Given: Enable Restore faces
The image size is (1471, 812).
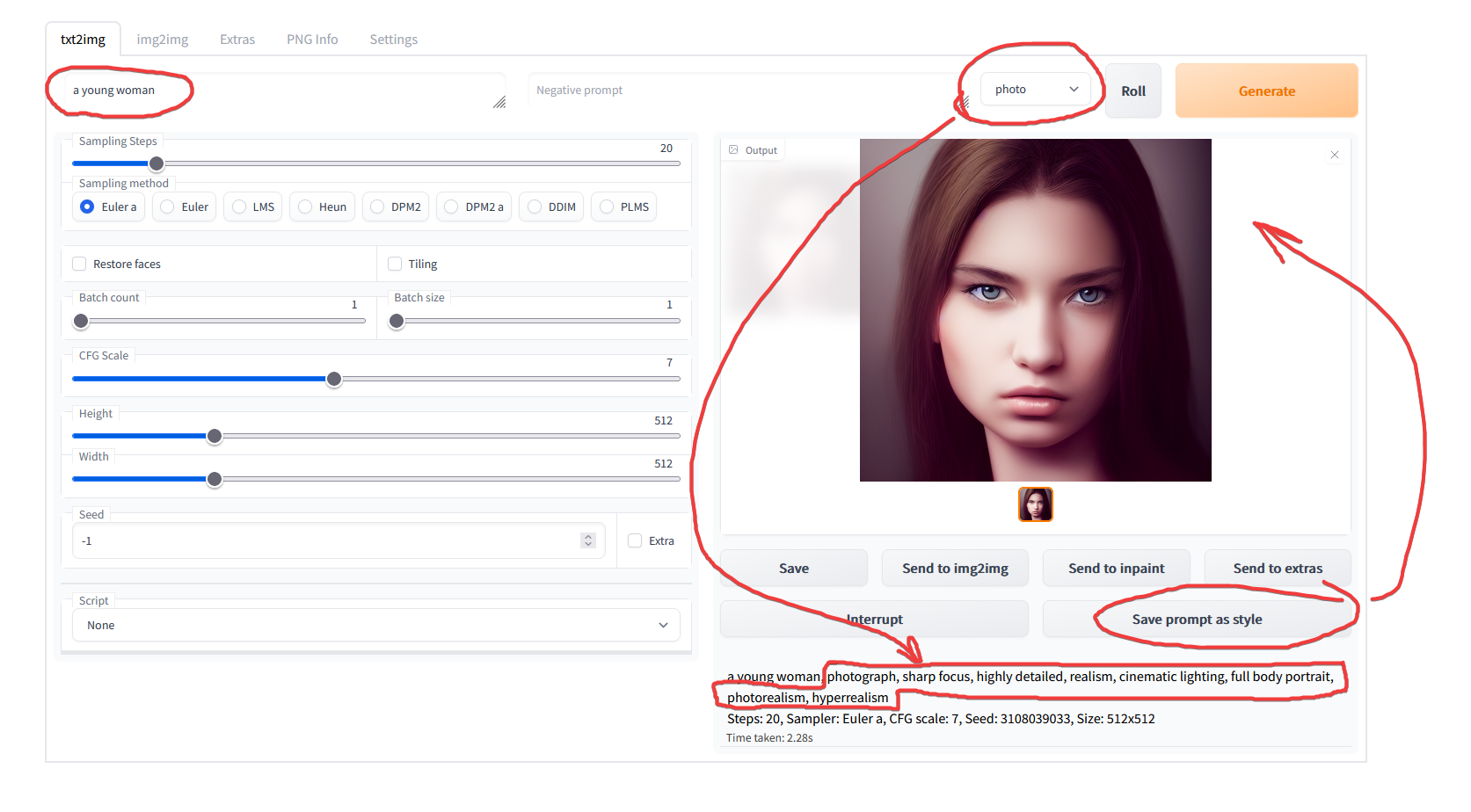Looking at the screenshot, I should [x=79, y=264].
